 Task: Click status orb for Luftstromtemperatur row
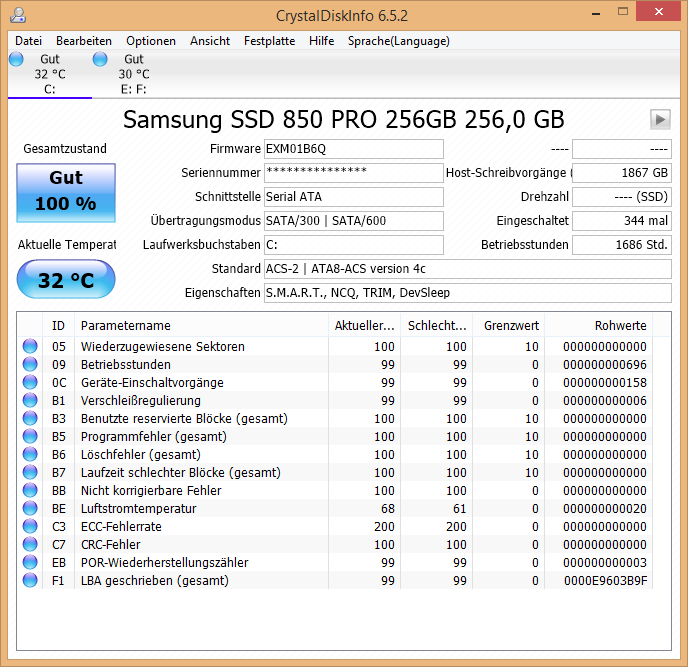[30, 508]
